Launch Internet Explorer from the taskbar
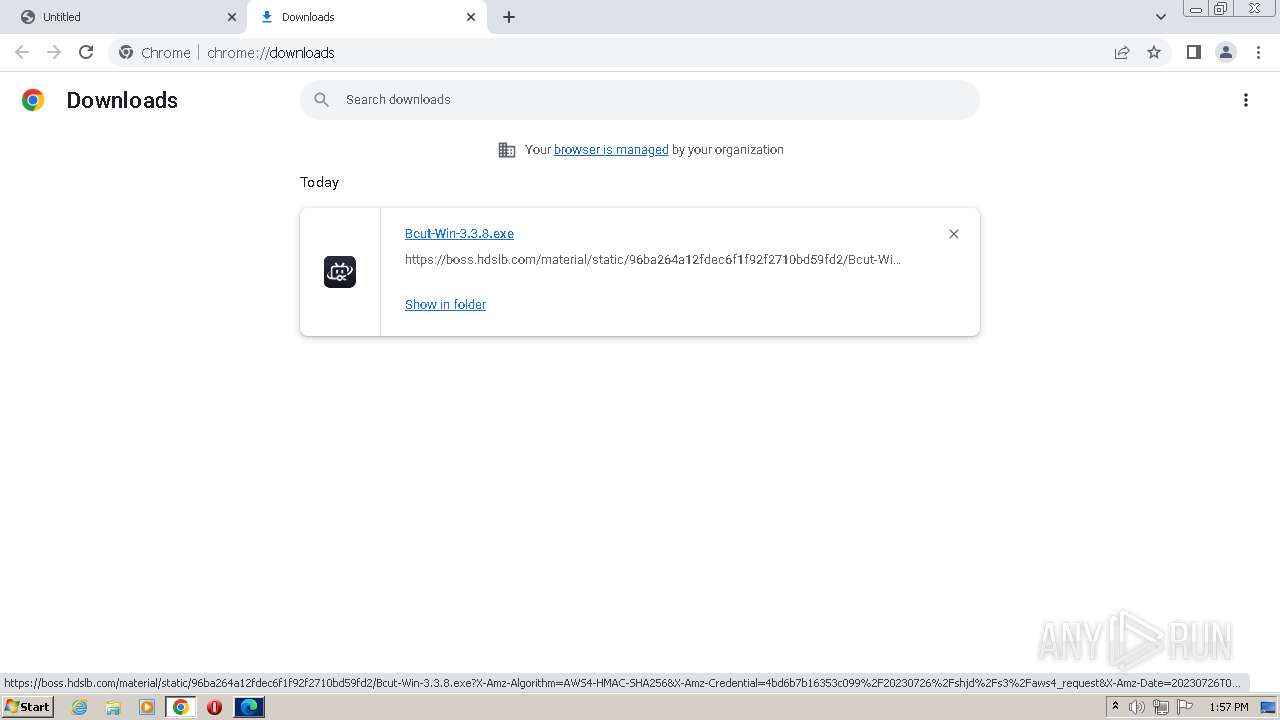 point(80,707)
